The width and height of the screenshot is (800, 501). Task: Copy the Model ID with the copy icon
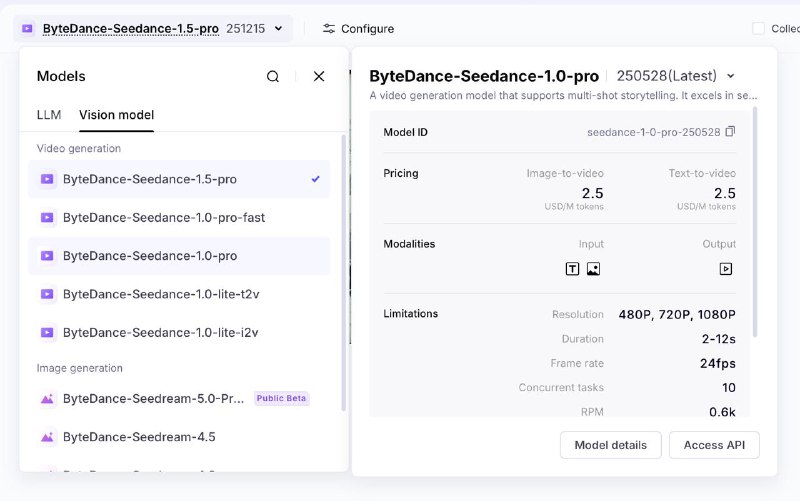tap(730, 132)
